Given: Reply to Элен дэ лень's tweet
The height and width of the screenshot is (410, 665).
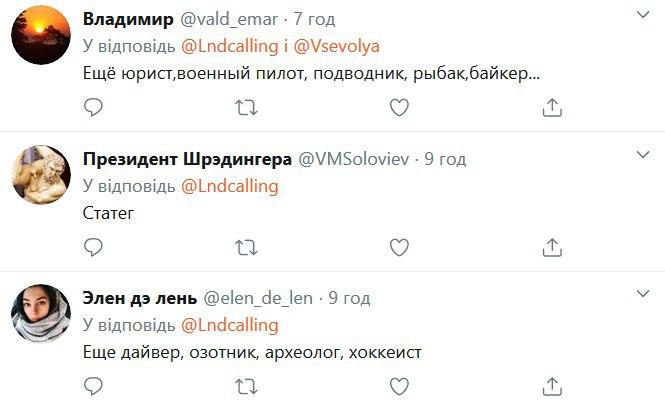Looking at the screenshot, I should point(93,384).
